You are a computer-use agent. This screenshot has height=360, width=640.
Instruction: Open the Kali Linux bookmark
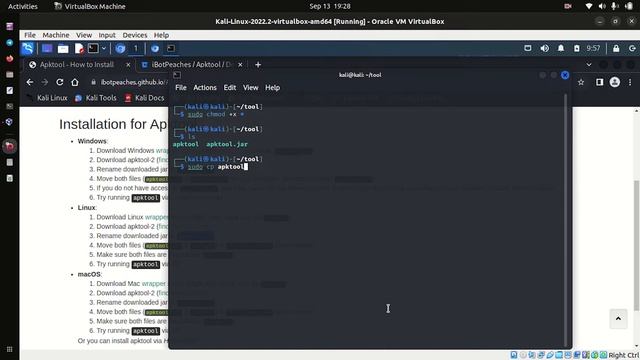[x=47, y=98]
